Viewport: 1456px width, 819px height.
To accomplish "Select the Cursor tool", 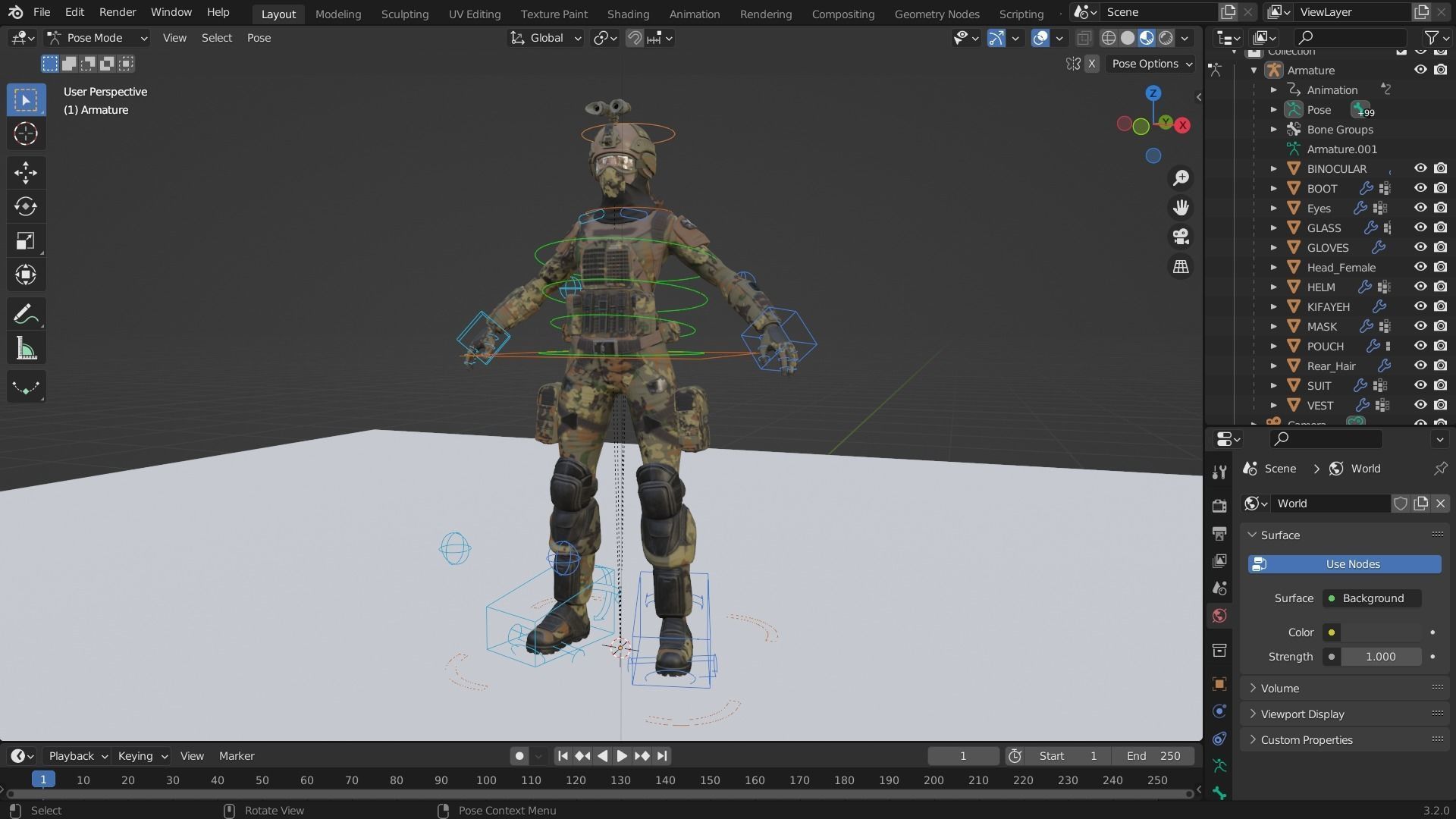I will pyautogui.click(x=26, y=134).
